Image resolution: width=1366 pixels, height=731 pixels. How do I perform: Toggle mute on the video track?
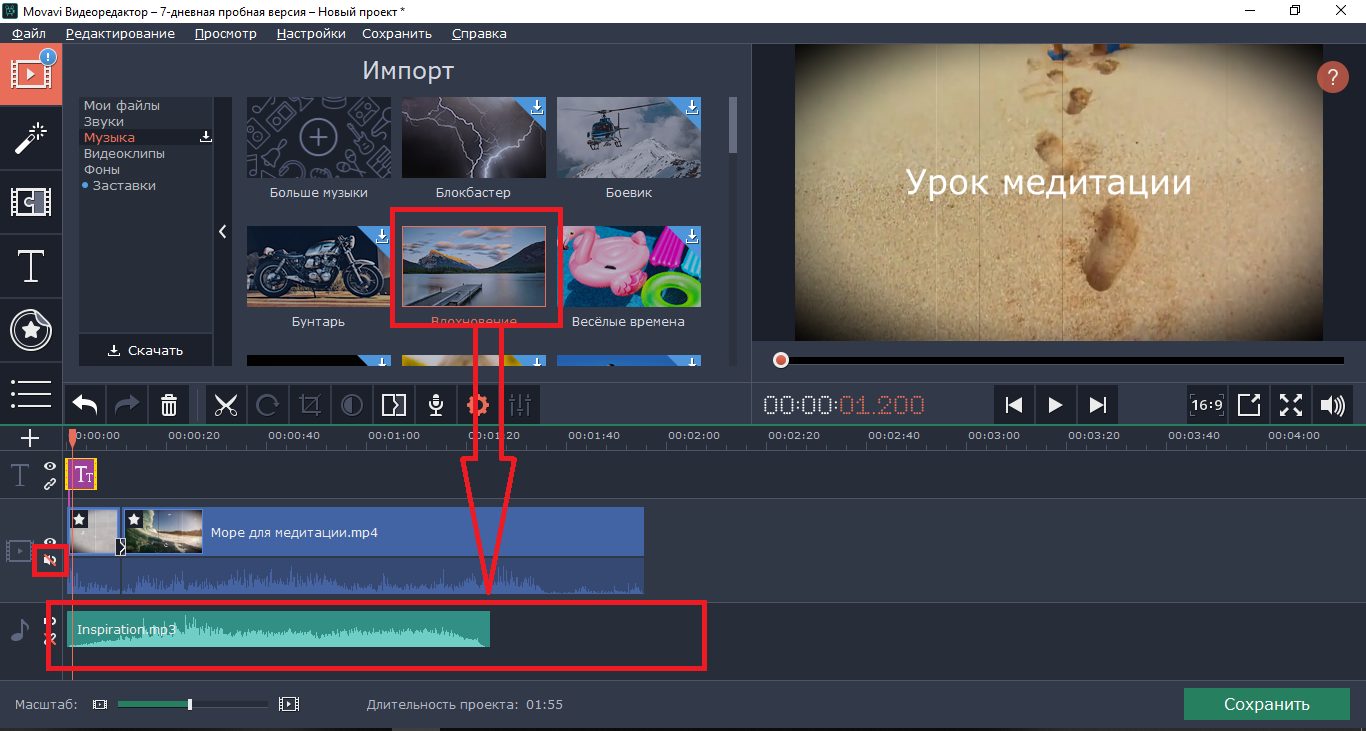click(50, 561)
